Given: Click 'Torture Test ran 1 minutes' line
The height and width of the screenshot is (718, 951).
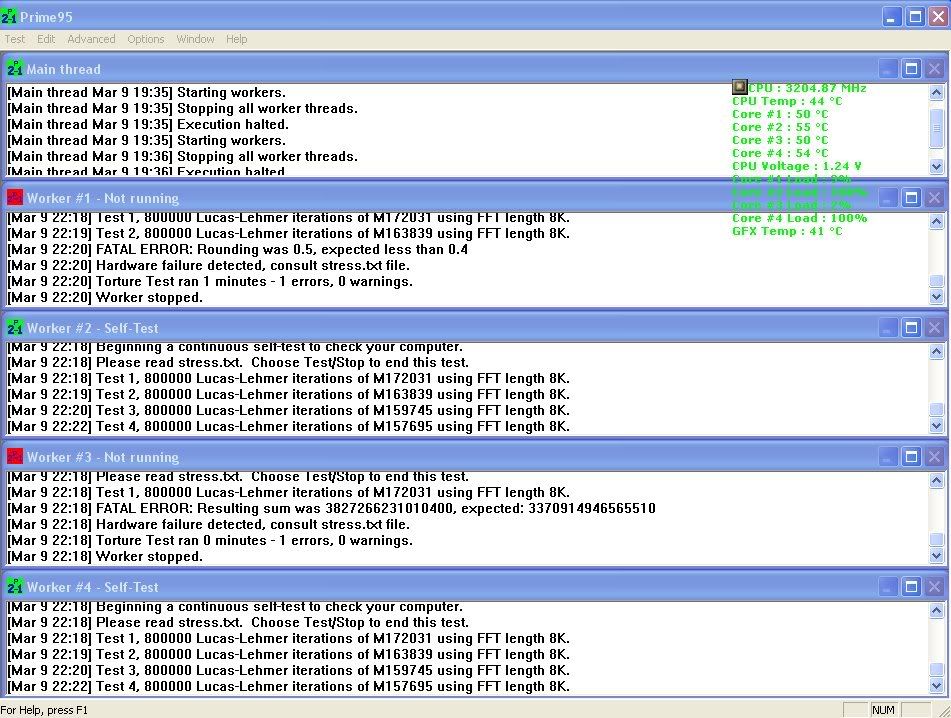Looking at the screenshot, I should [x=210, y=281].
